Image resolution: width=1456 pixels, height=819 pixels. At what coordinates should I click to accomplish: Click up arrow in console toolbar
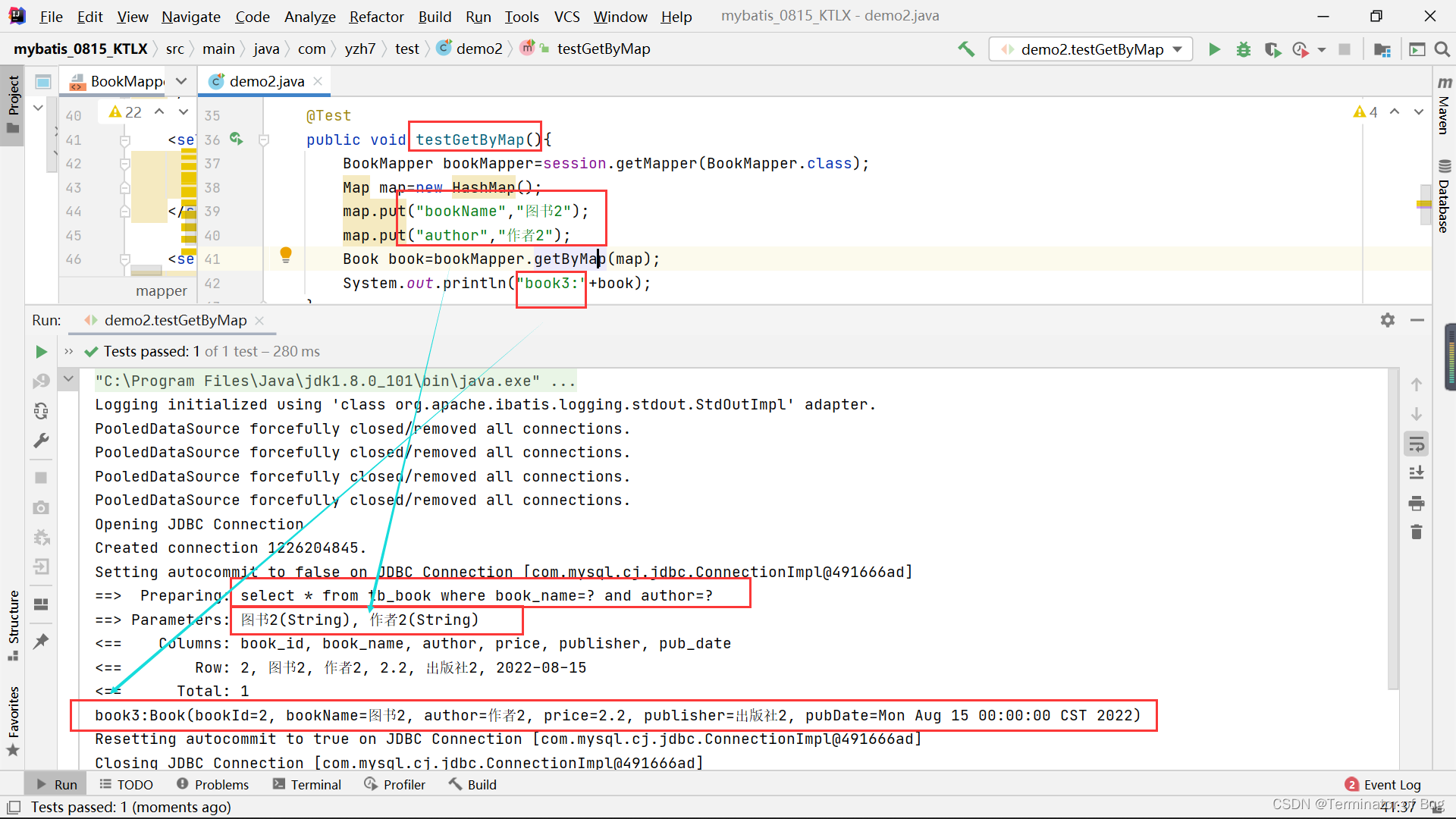1416,385
